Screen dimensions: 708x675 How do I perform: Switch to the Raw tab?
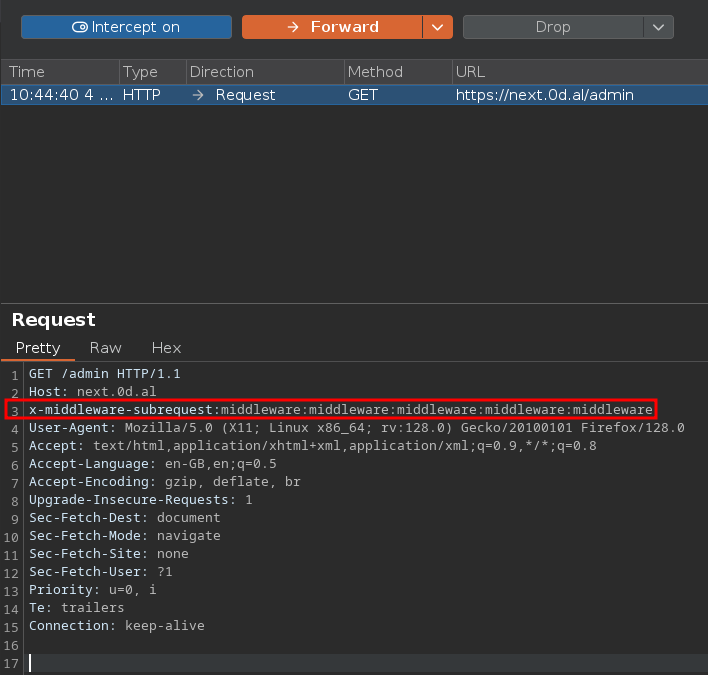click(x=106, y=348)
